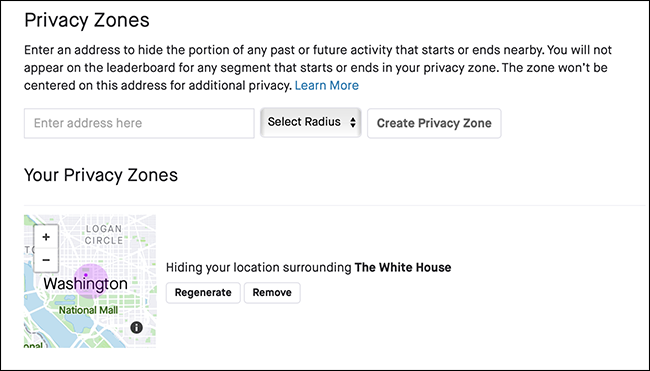Click the Washington label on the map
This screenshot has width=650, height=371.
[x=85, y=284]
